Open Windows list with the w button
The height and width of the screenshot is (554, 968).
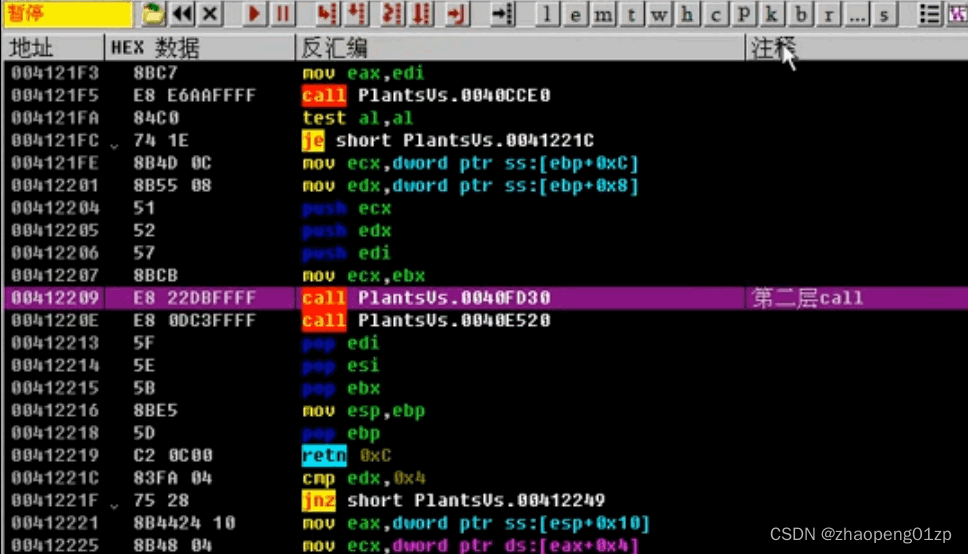pyautogui.click(x=659, y=14)
